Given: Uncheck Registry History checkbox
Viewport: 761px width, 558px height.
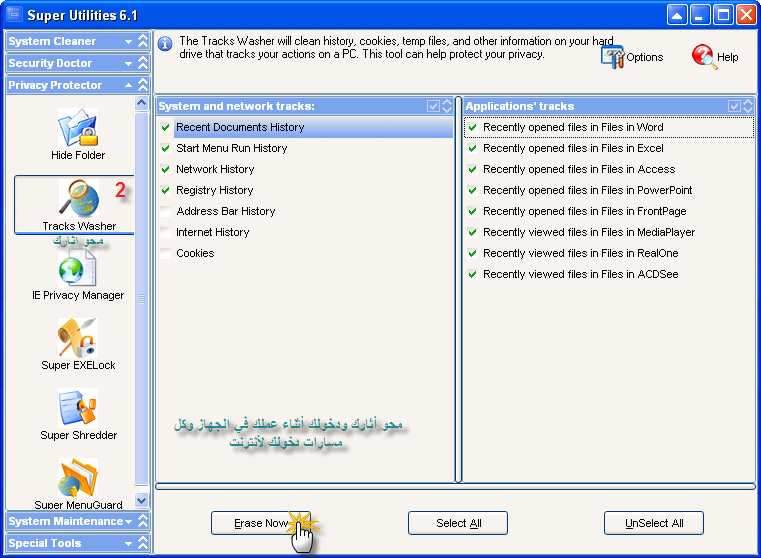Looking at the screenshot, I should pos(165,190).
